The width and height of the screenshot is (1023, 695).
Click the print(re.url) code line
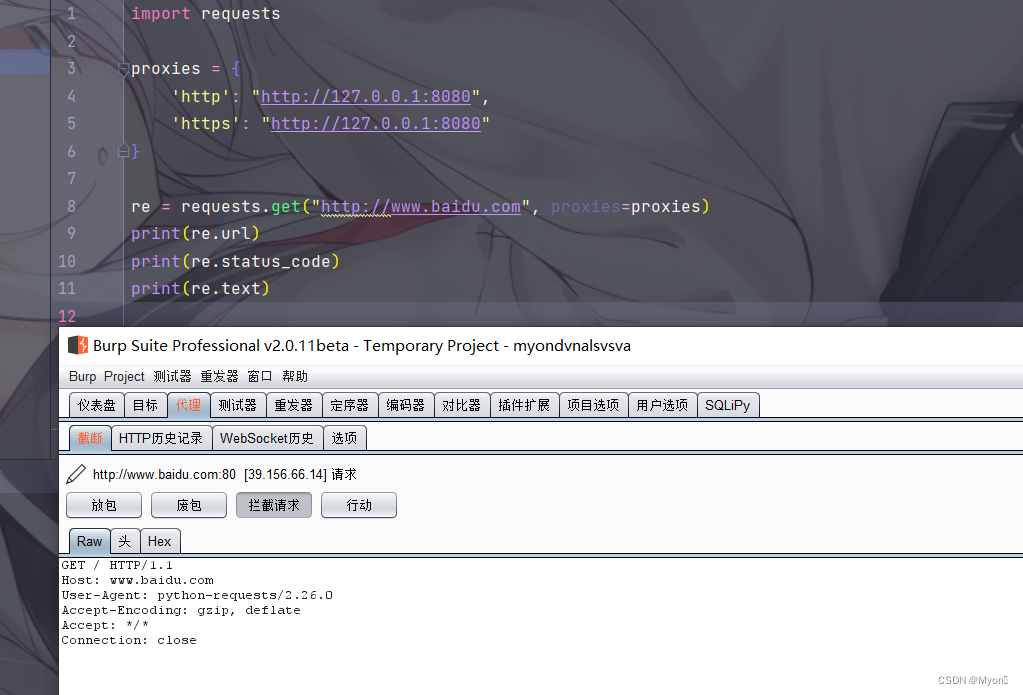(x=195, y=234)
